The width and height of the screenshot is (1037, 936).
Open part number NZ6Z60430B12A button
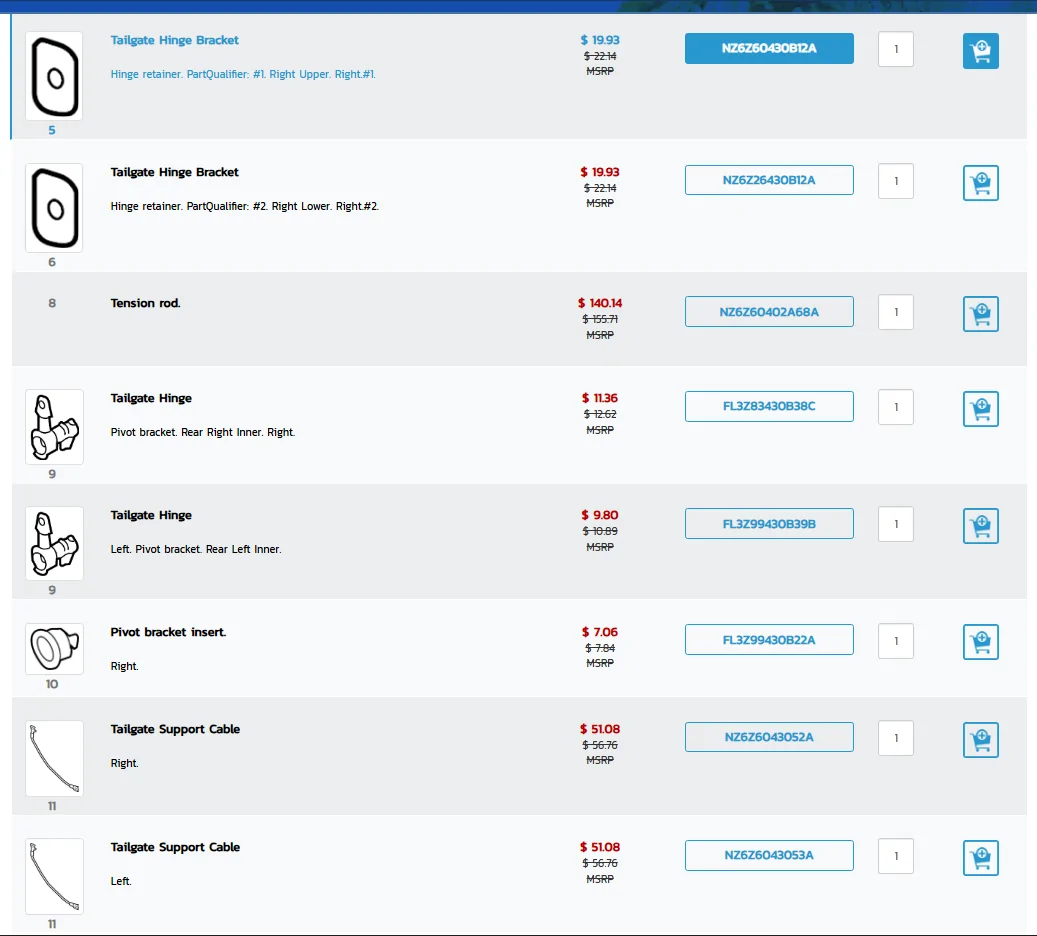point(768,48)
